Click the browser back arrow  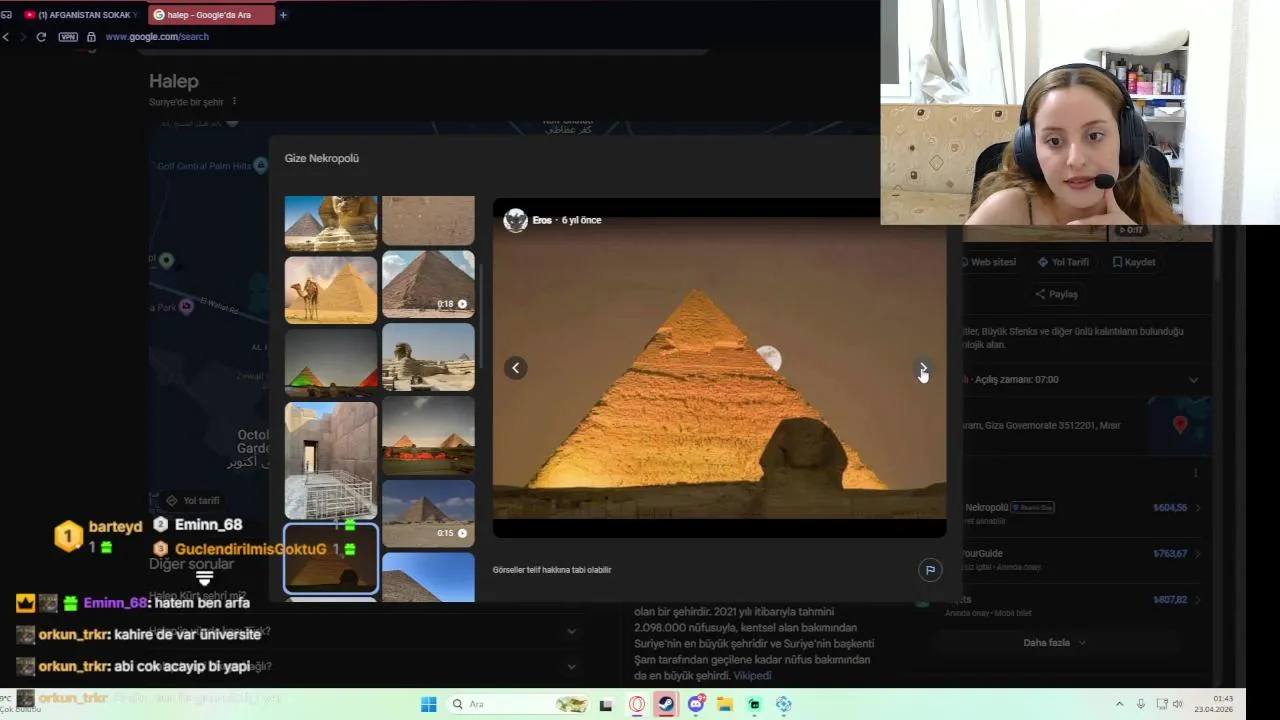point(6,37)
